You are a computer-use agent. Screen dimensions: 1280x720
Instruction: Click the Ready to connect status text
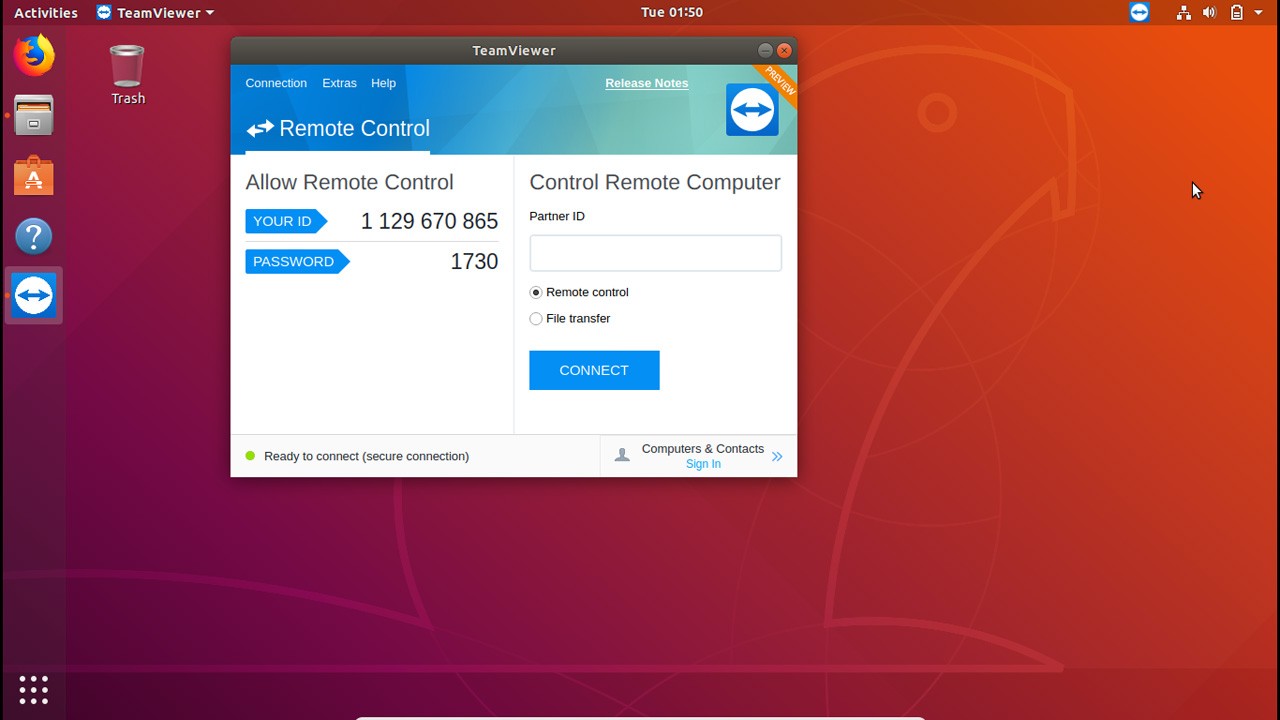366,456
